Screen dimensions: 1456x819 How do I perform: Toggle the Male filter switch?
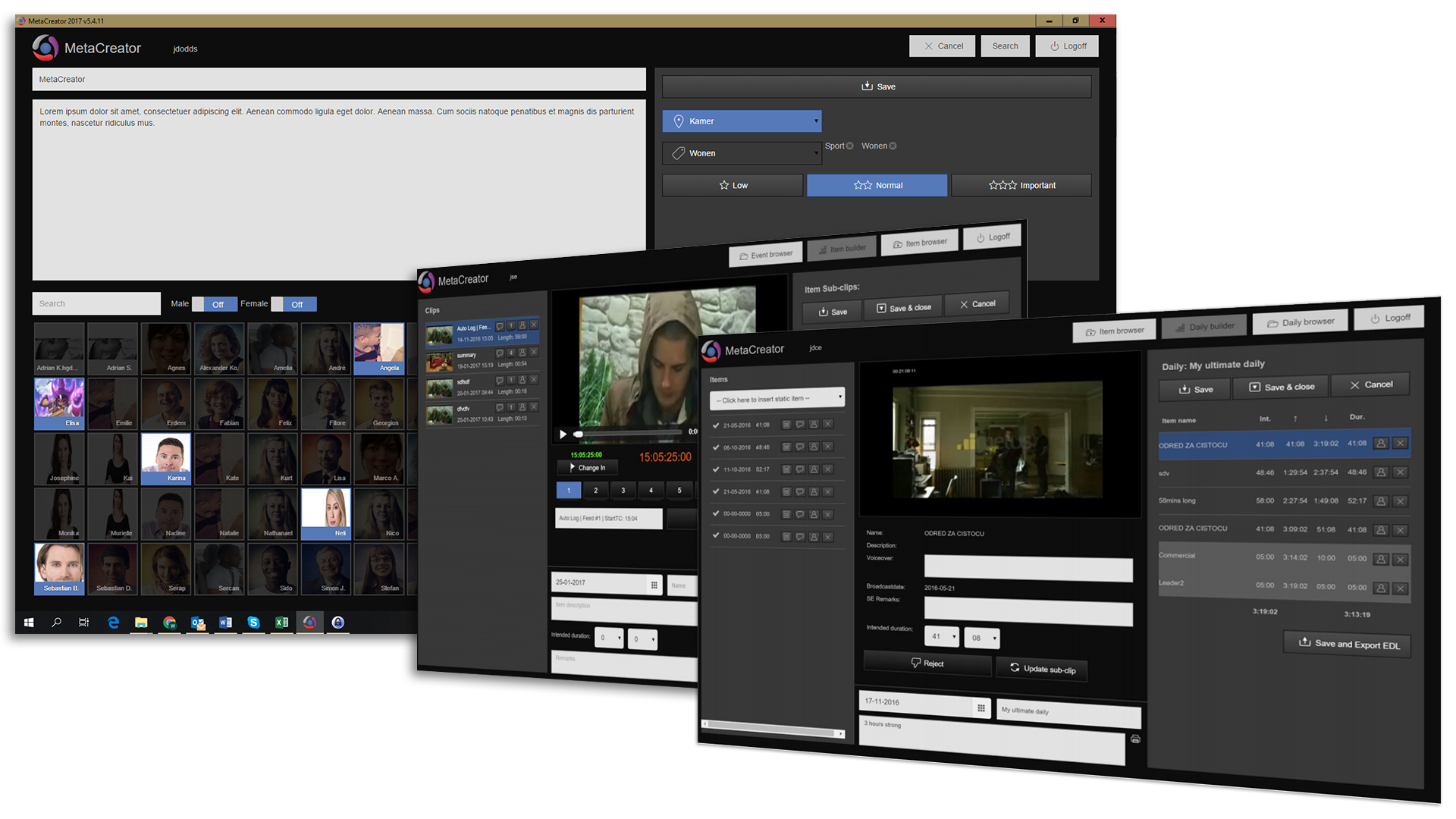(215, 304)
